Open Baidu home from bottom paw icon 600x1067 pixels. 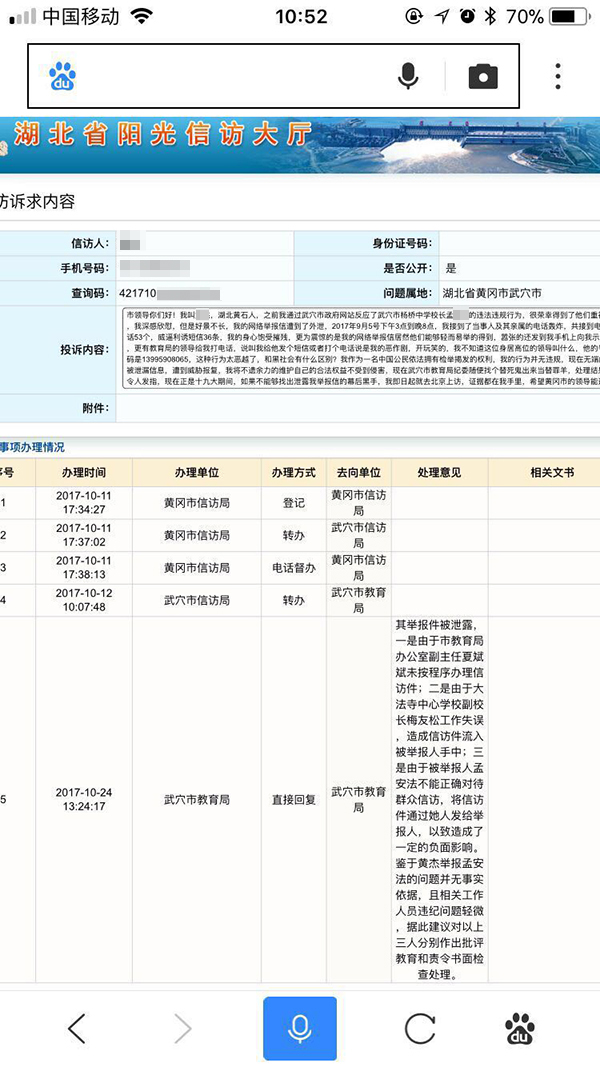520,1028
